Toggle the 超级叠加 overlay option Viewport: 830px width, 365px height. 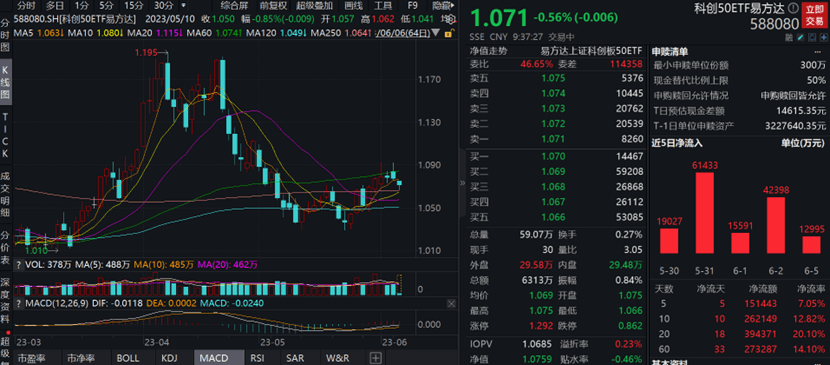pyautogui.click(x=314, y=6)
